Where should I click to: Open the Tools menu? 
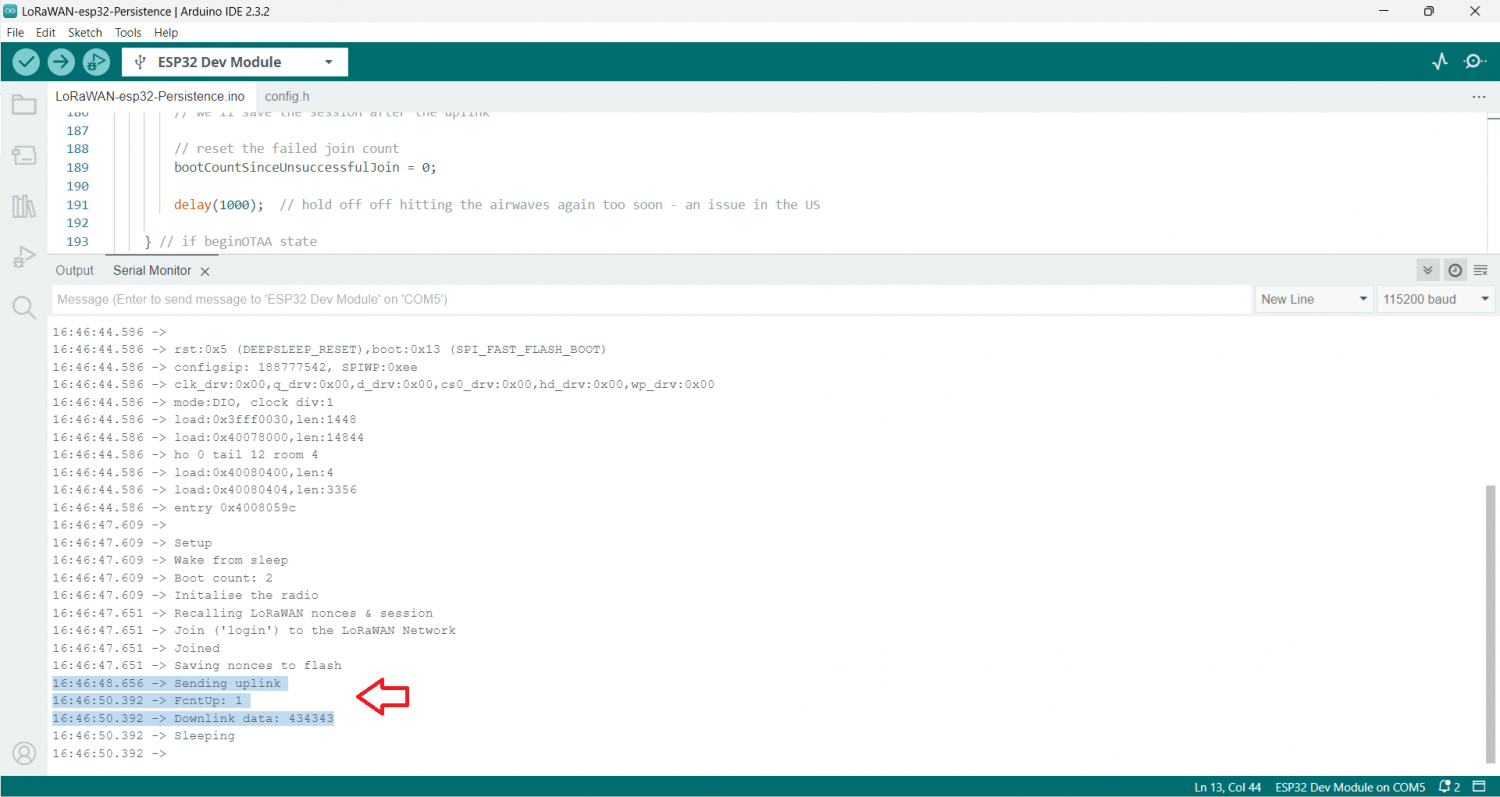point(127,32)
